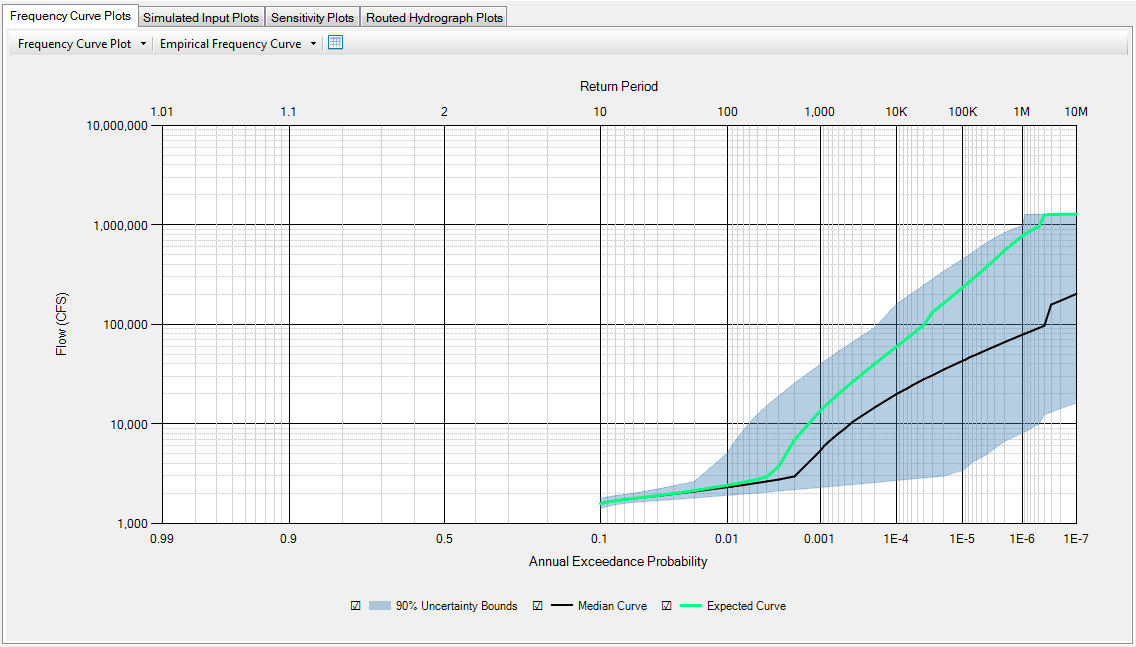The image size is (1136, 647).
Task: Toggle the Expected Curve checkbox off
Action: pyautogui.click(x=665, y=605)
